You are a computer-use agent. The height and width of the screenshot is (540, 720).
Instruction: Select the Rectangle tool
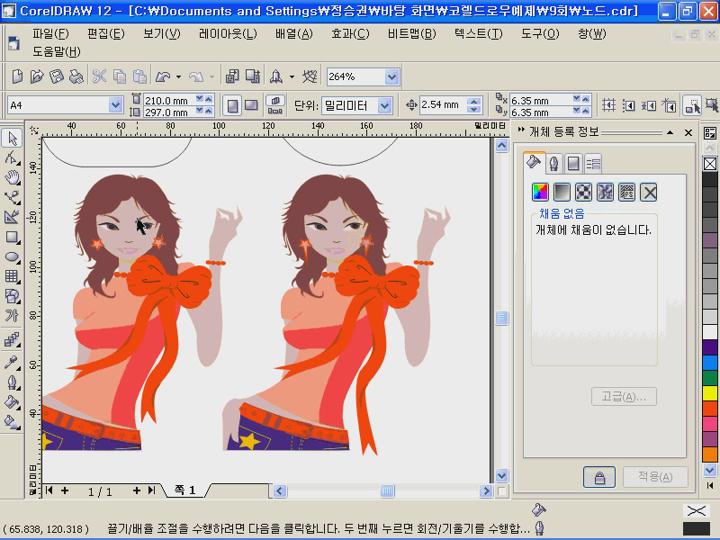pyautogui.click(x=12, y=236)
